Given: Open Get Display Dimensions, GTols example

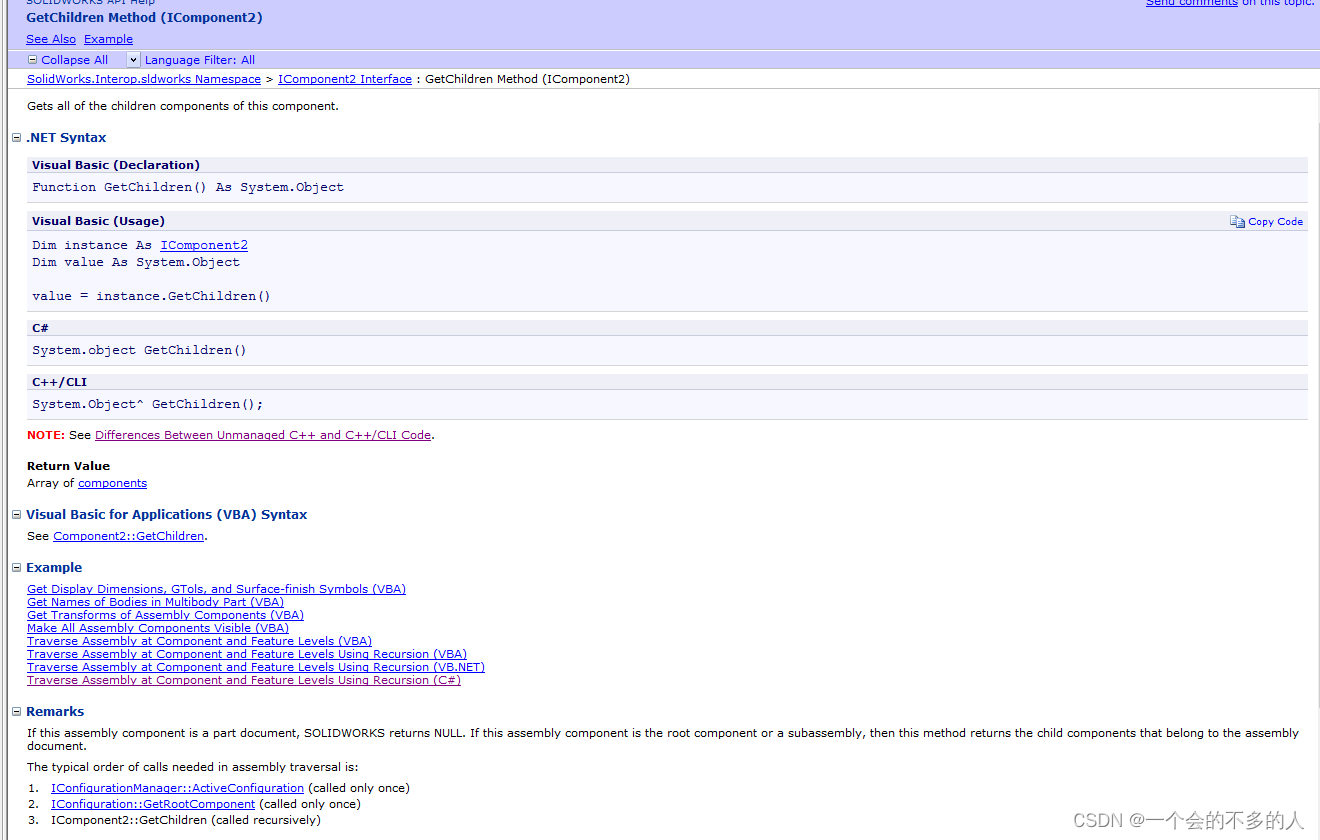Looking at the screenshot, I should pyautogui.click(x=216, y=589).
